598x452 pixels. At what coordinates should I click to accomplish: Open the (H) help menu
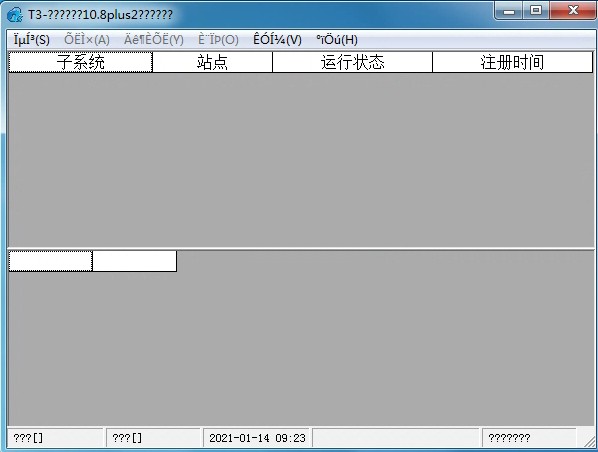[337, 40]
